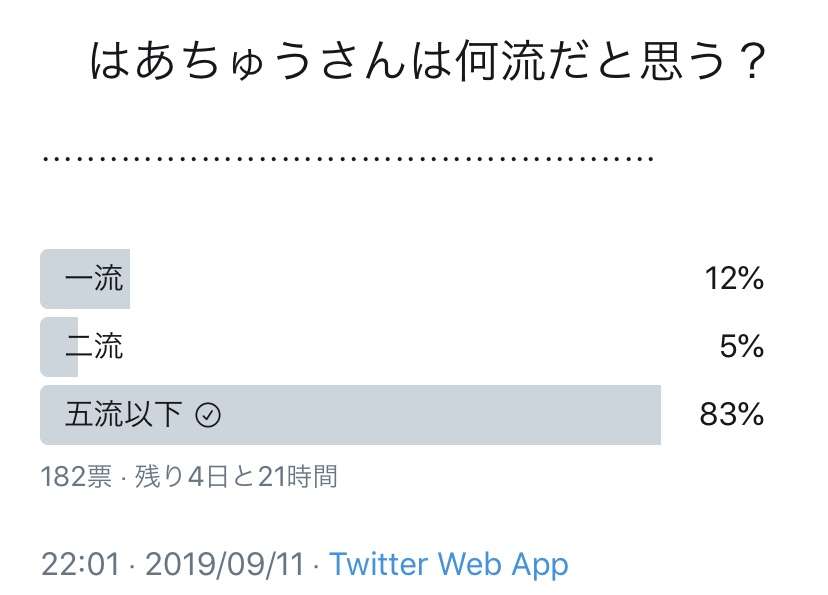The height and width of the screenshot is (595, 828).
Task: Select the 一流 poll option label
Action: click(x=94, y=278)
